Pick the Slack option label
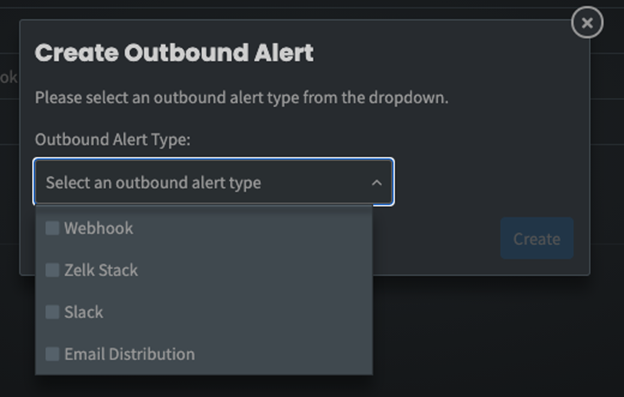624x397 pixels. [84, 312]
